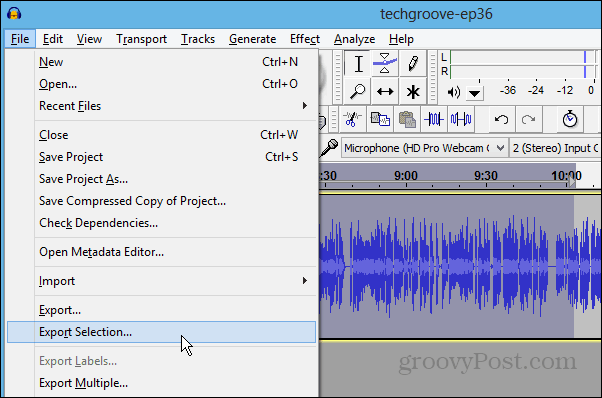Click the Sync-Lock clock icon

570,119
